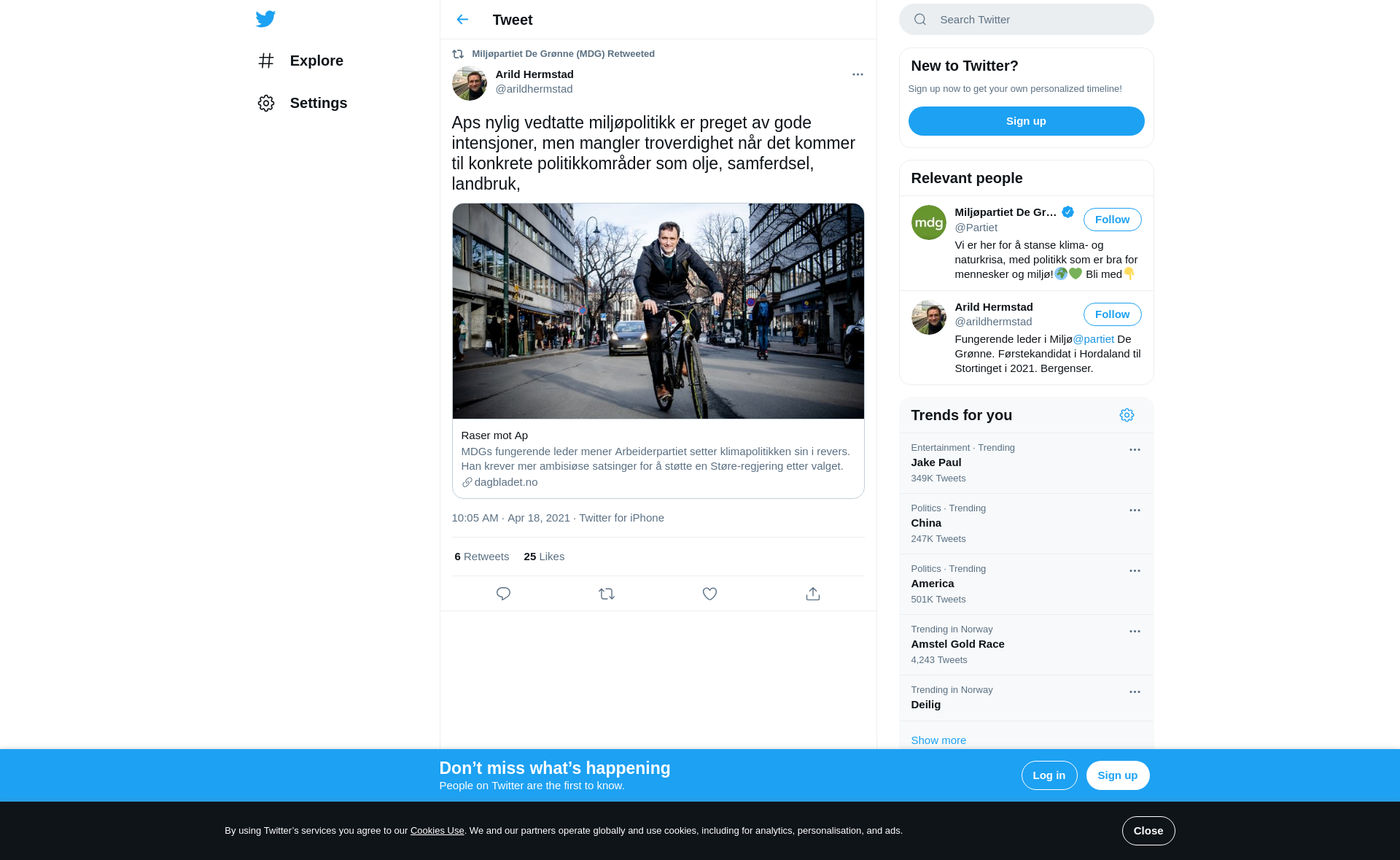Click Show more under trends

pos(938,740)
